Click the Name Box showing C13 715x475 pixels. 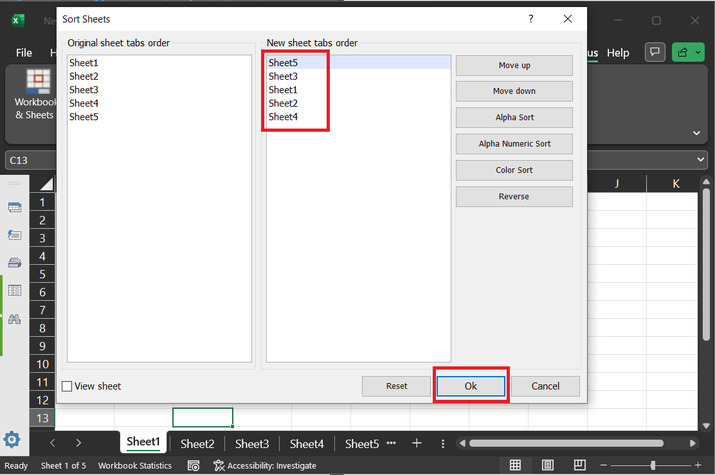point(31,160)
